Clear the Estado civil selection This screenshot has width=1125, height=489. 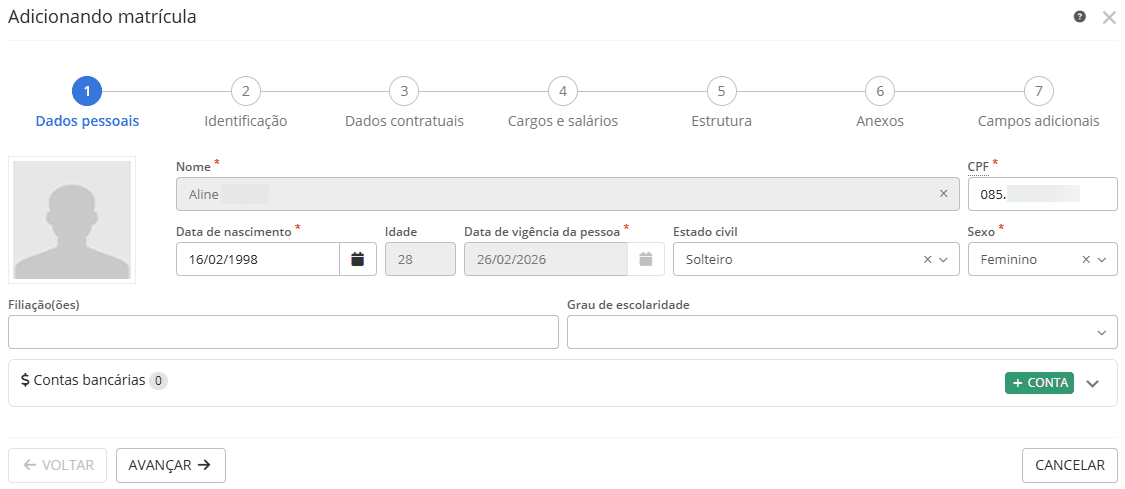(927, 260)
